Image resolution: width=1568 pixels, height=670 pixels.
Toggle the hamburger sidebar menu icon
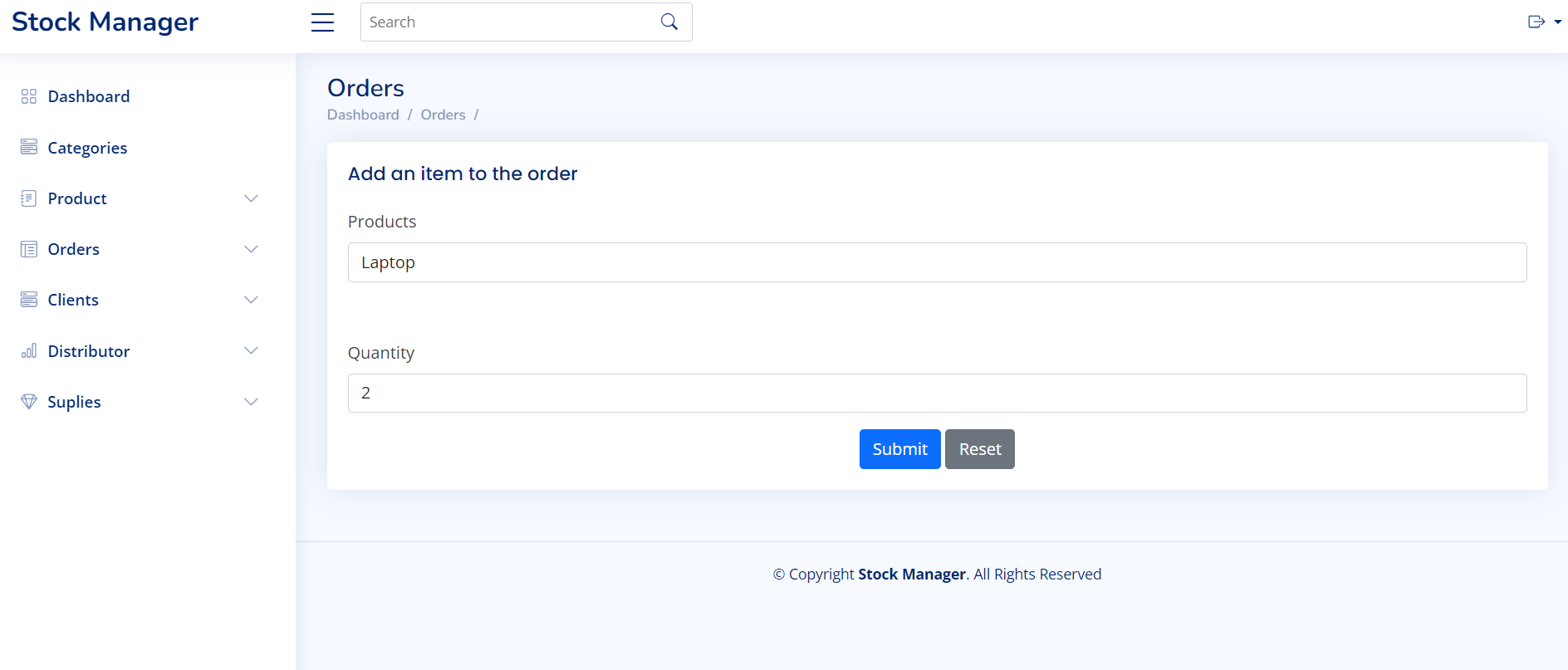pos(322,22)
